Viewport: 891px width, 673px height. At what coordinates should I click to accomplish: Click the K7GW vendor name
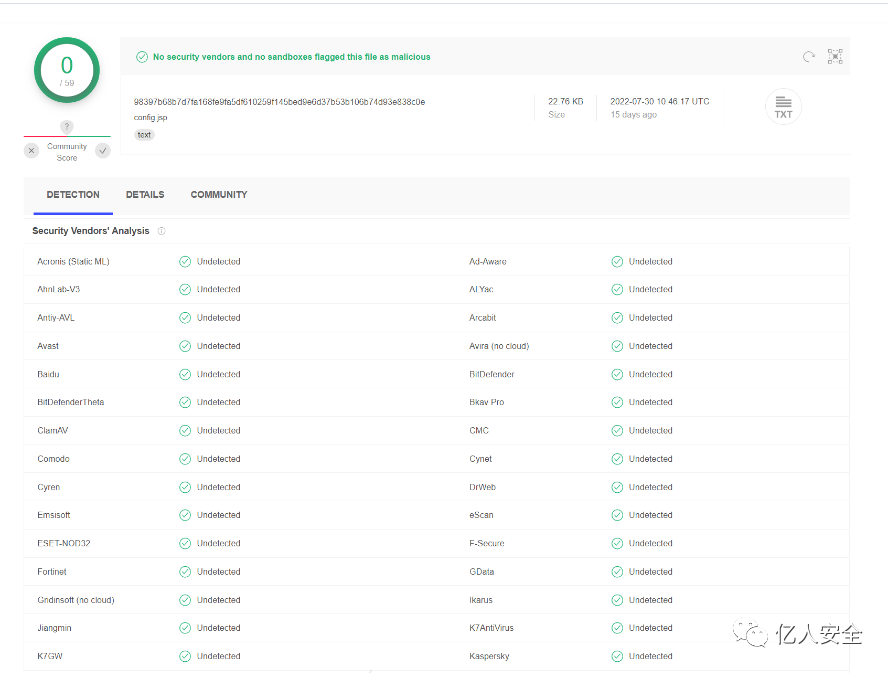tap(50, 656)
